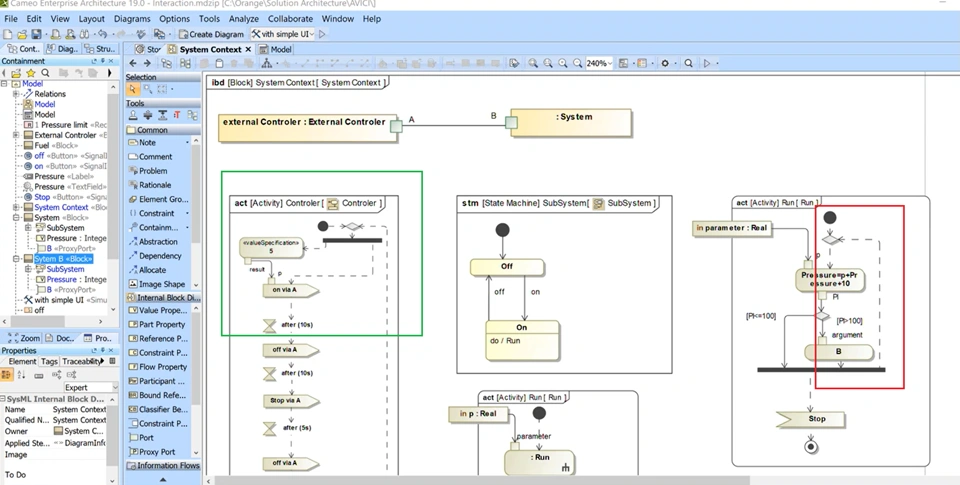960x485 pixels.
Task: Collapse the Sytem B block tree node
Action: [16, 259]
